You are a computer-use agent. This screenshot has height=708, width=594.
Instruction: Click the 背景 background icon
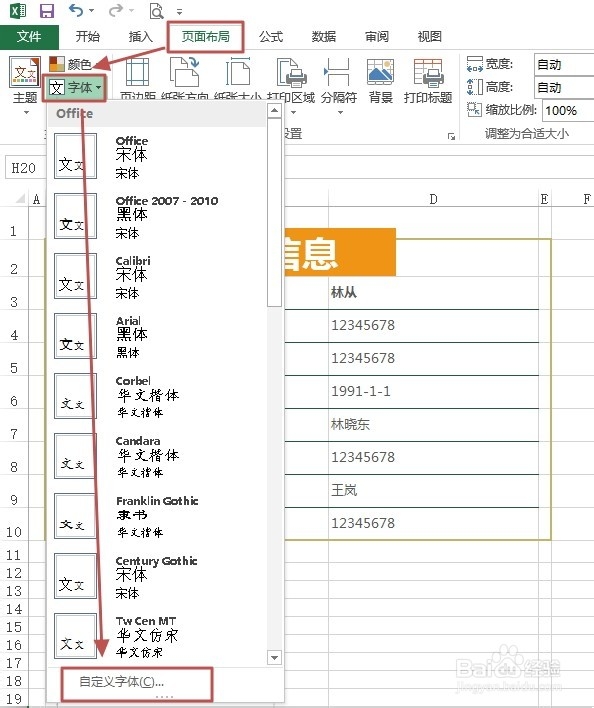(x=381, y=80)
